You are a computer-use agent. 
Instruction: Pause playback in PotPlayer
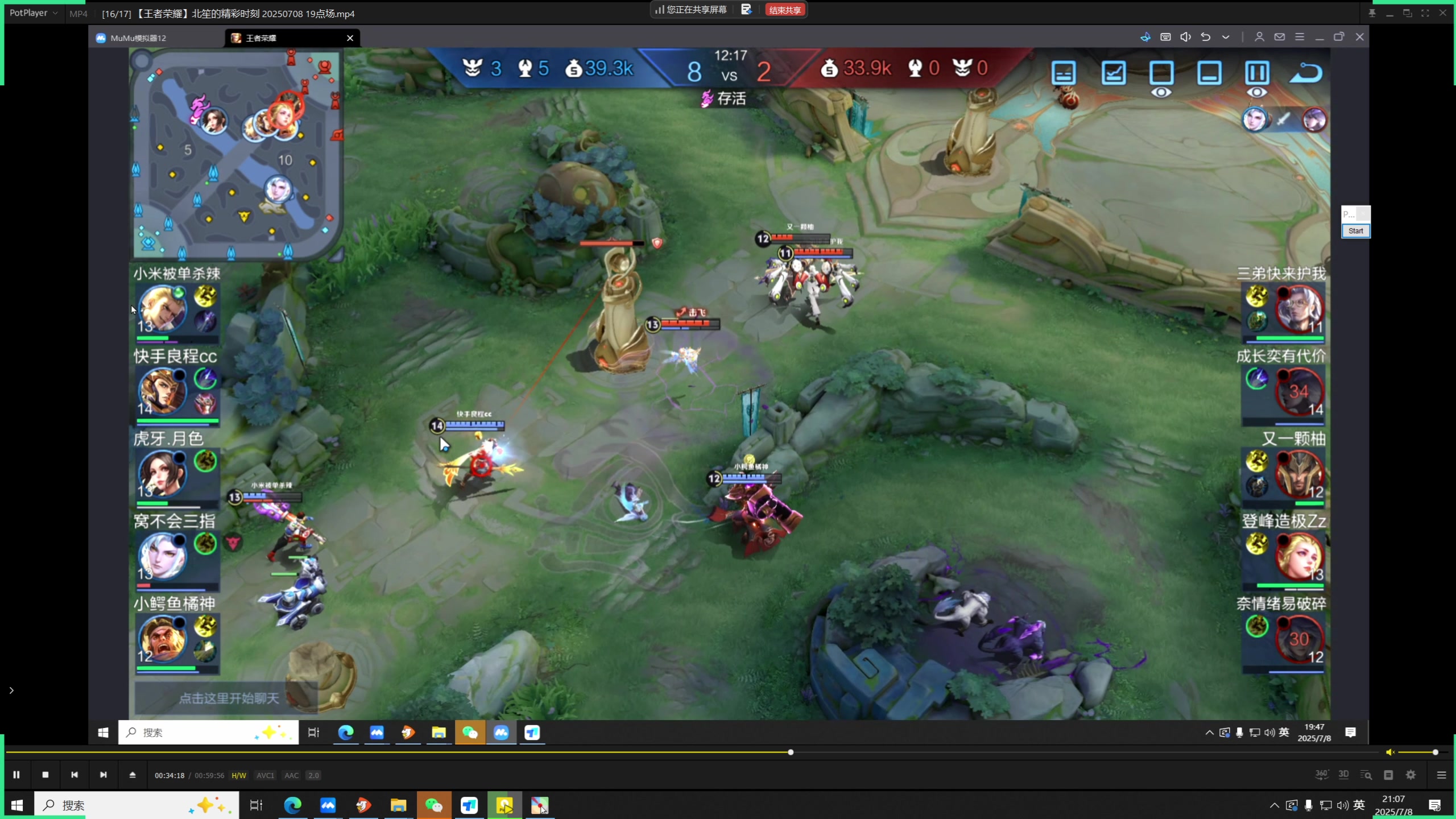point(16,775)
